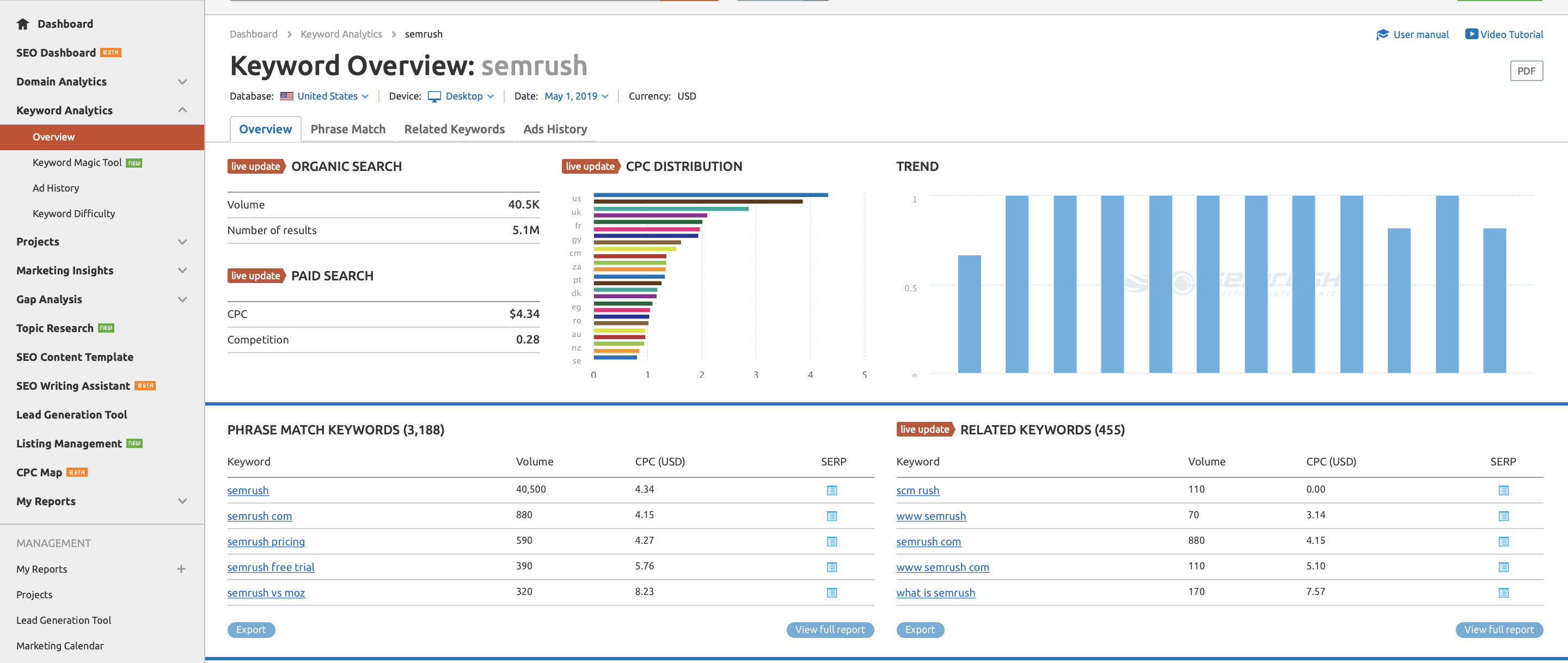Open Listing Management
This screenshot has height=663, width=1568.
tap(69, 444)
